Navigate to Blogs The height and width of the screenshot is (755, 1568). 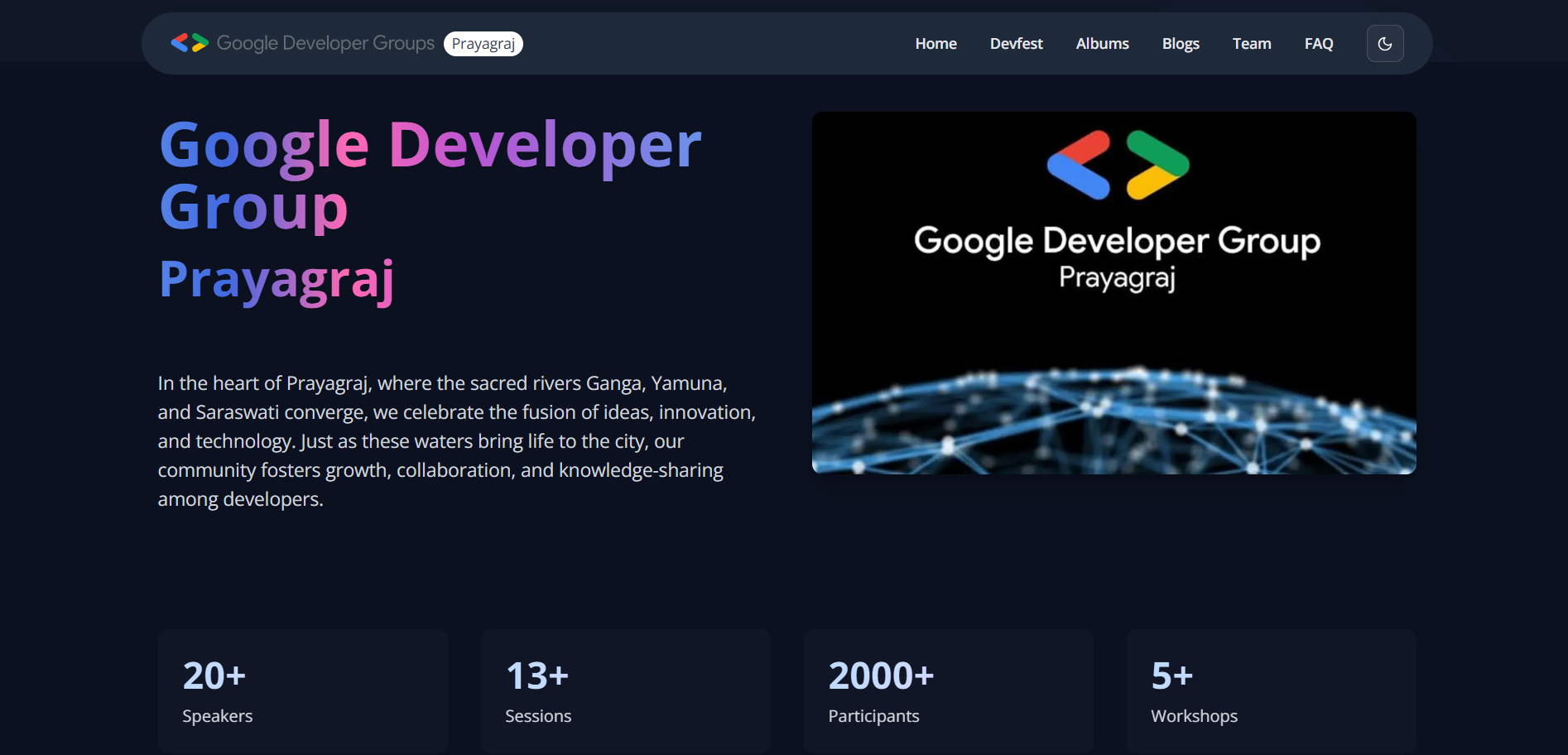coord(1181,44)
